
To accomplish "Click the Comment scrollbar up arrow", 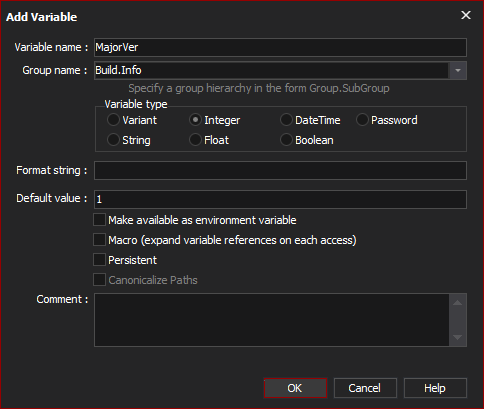I will coord(458,303).
